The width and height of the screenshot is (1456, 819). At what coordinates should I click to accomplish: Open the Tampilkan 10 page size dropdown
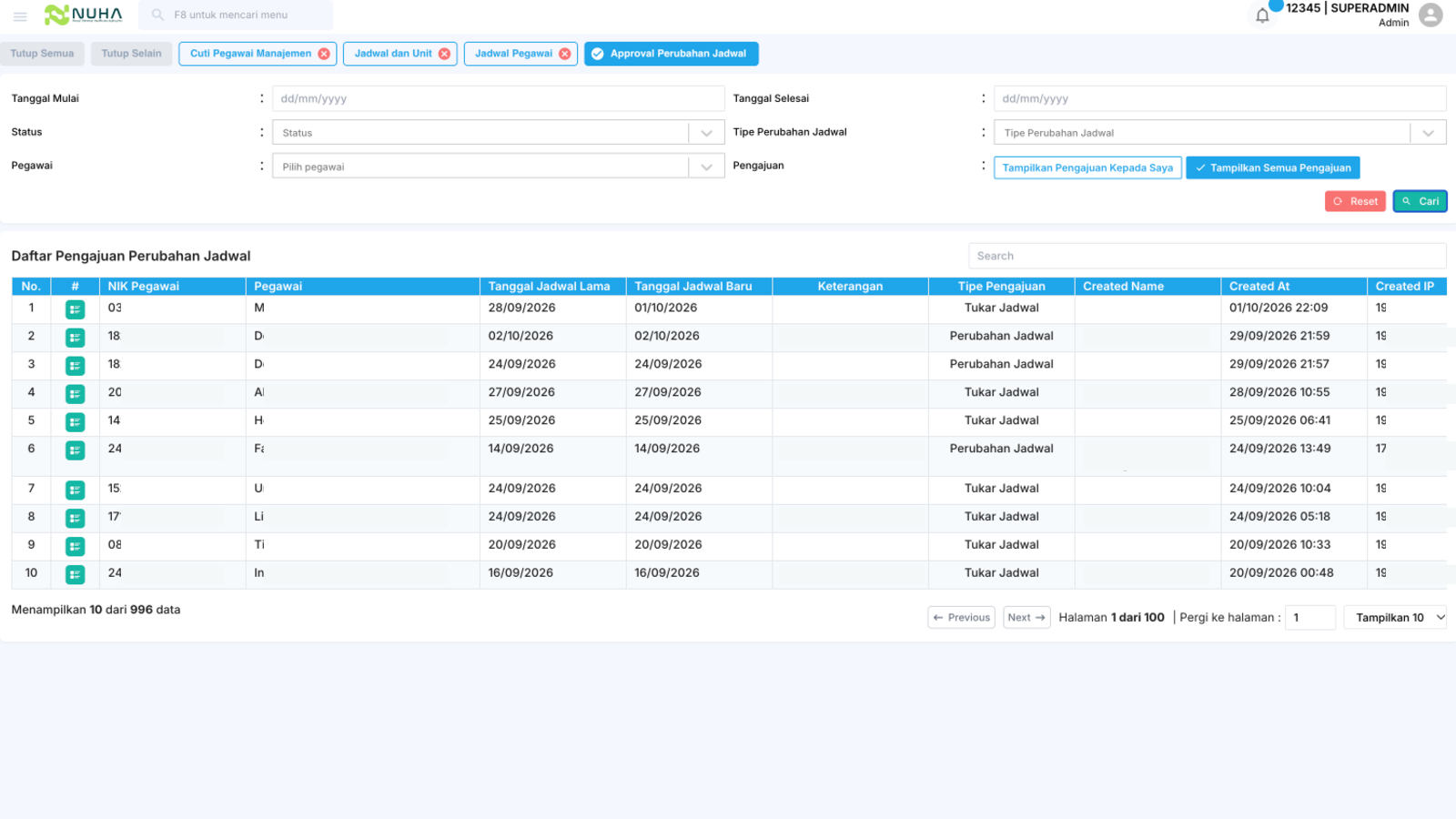[x=1395, y=617]
